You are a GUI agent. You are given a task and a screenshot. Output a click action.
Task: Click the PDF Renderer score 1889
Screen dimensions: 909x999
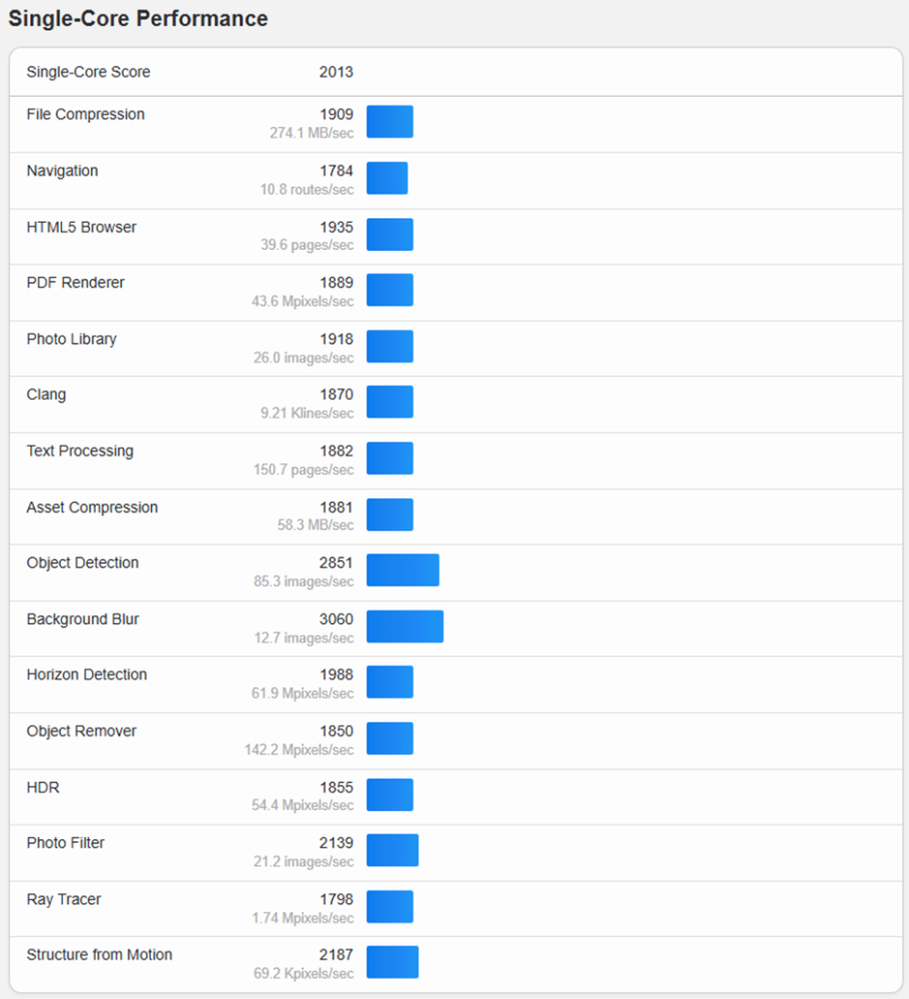[x=336, y=282]
